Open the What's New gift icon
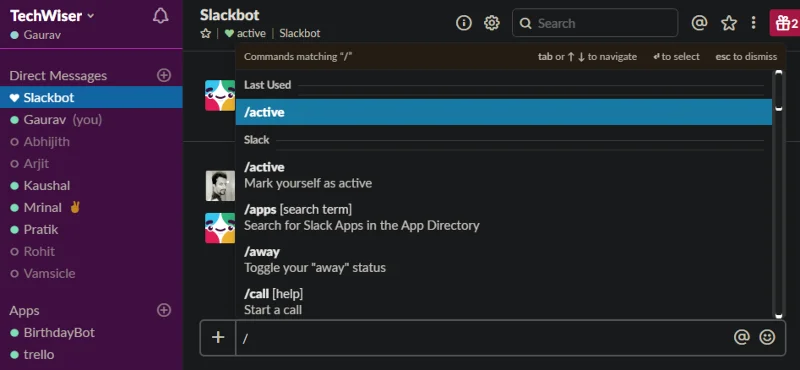The image size is (800, 370). (x=785, y=23)
